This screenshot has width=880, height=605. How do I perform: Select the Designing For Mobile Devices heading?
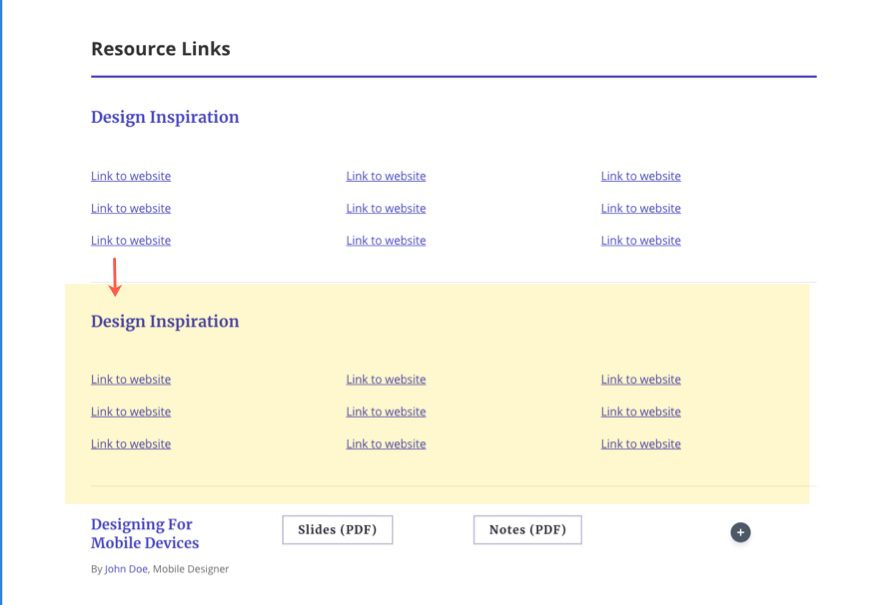[x=143, y=533]
